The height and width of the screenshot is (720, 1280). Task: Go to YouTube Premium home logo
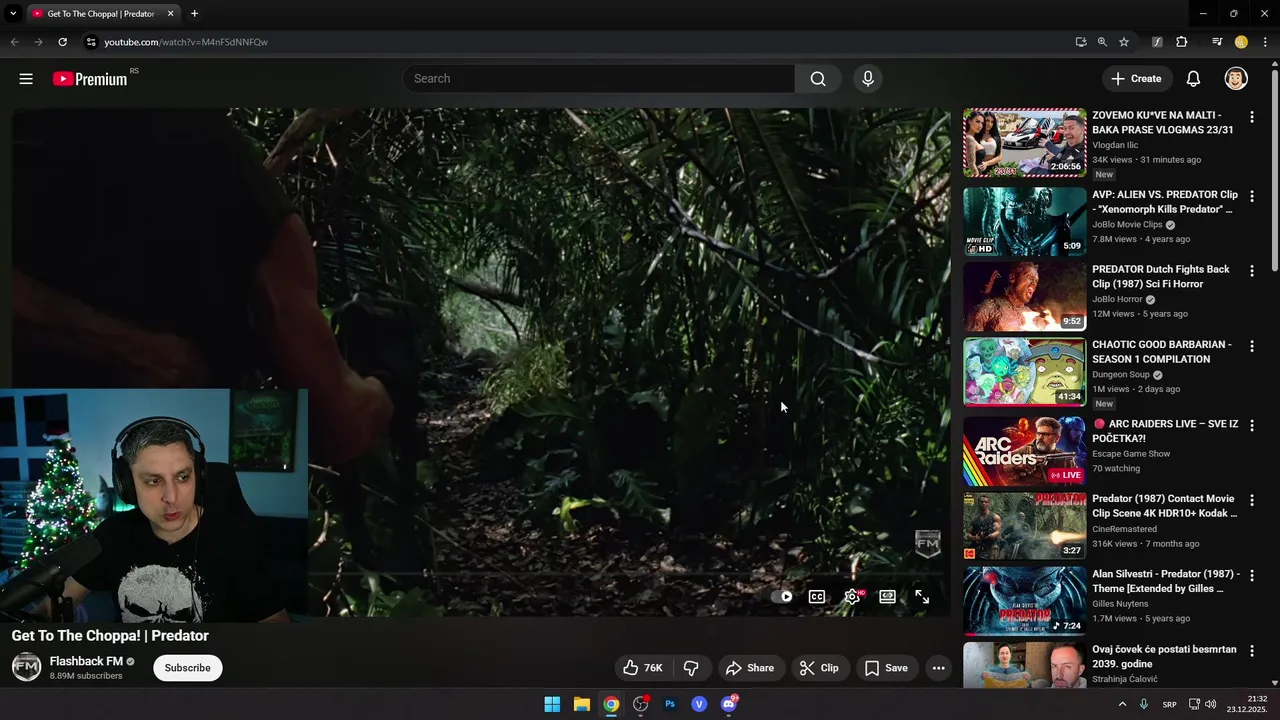point(90,79)
